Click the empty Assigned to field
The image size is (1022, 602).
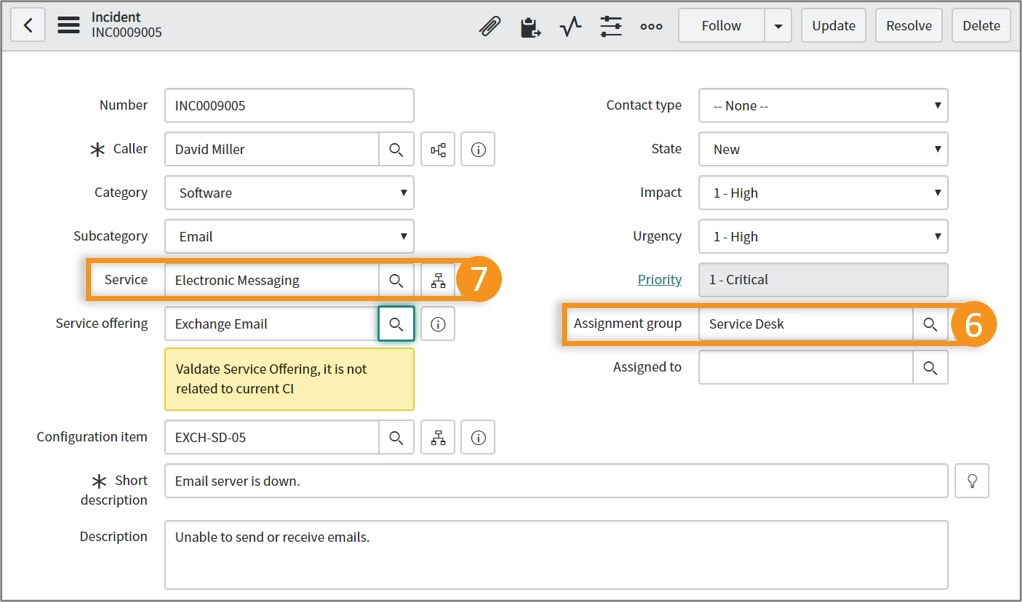point(806,367)
